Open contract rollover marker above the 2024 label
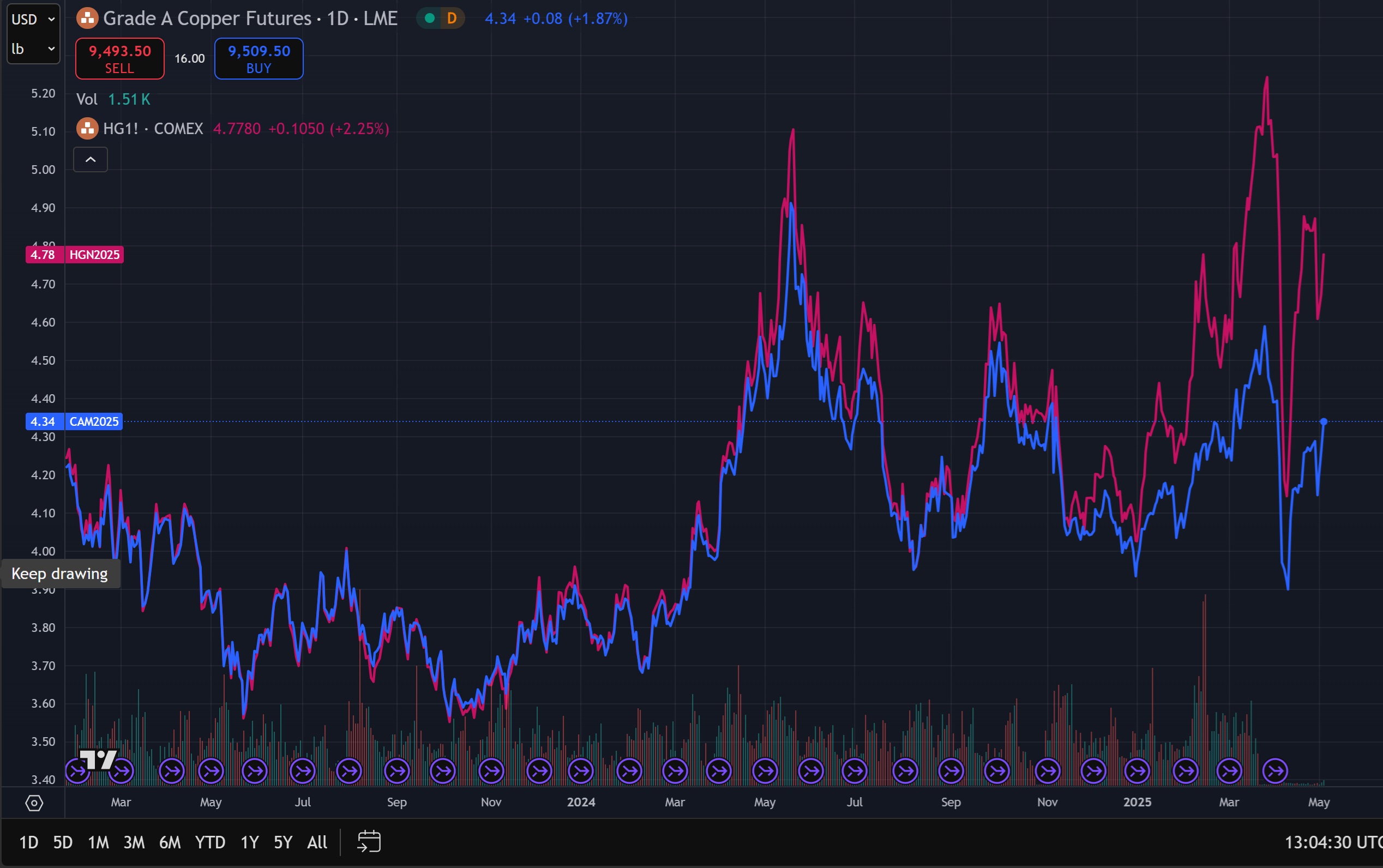Screen dimensions: 1383x868 click(580, 771)
